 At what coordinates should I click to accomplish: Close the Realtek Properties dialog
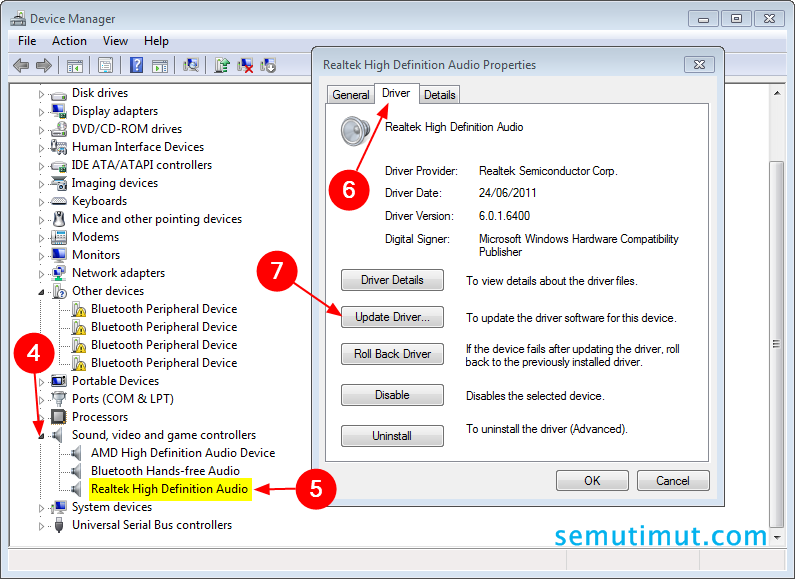pyautogui.click(x=699, y=65)
